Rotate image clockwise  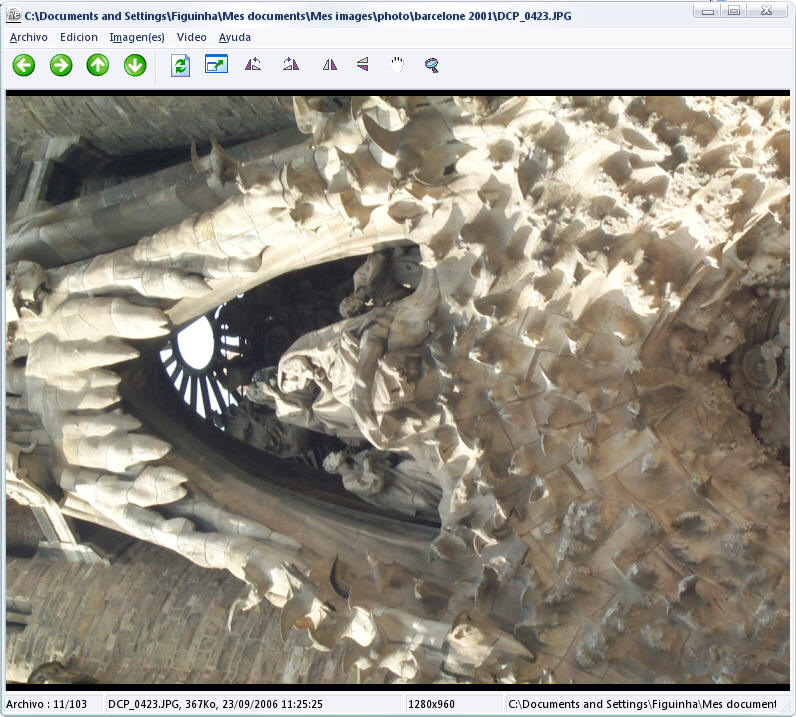tap(291, 64)
